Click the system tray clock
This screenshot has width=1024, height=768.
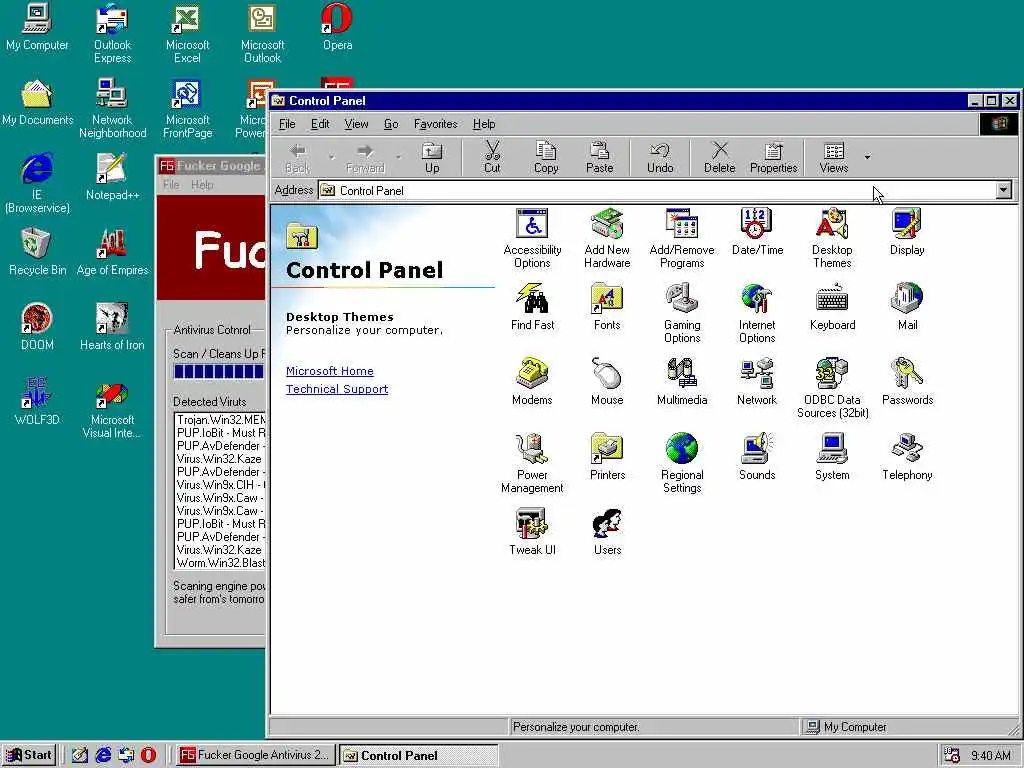[x=991, y=756]
